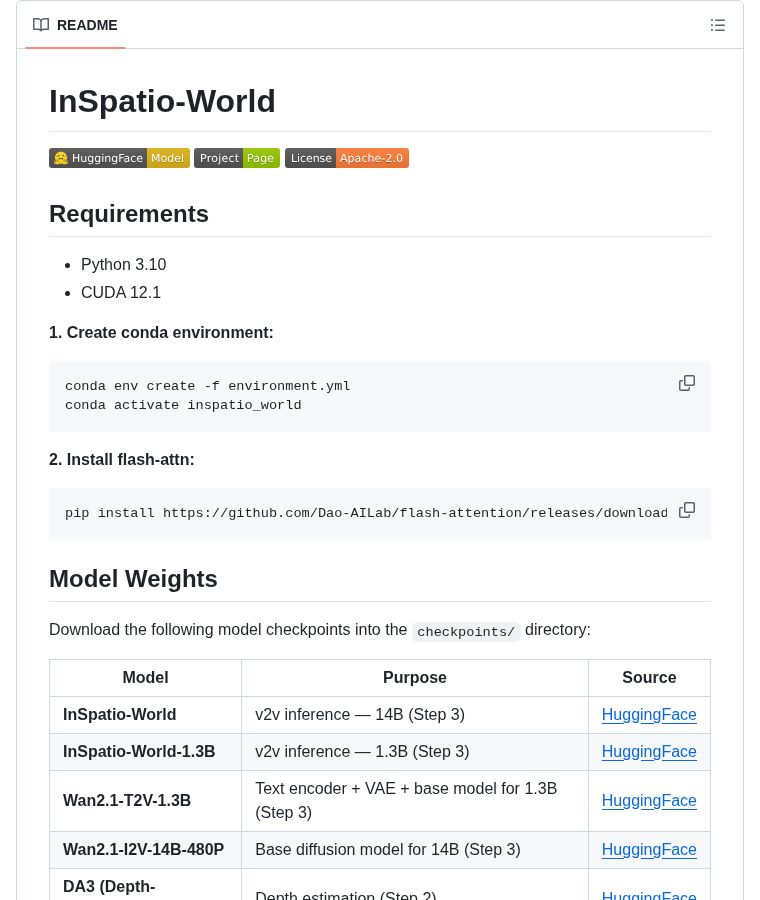Open HuggingFace link for Wan2.1-I2V-14B-480P

point(649,850)
